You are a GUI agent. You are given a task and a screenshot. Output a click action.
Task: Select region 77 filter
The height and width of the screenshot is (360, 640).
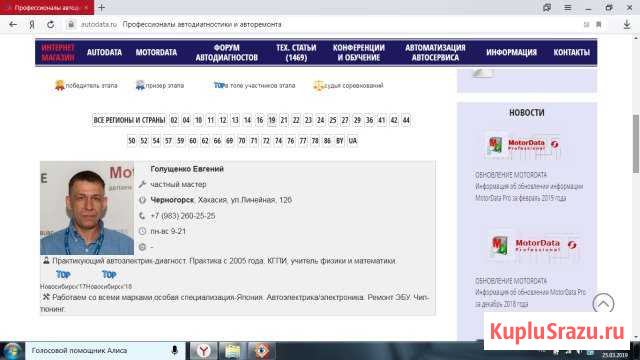click(x=302, y=140)
